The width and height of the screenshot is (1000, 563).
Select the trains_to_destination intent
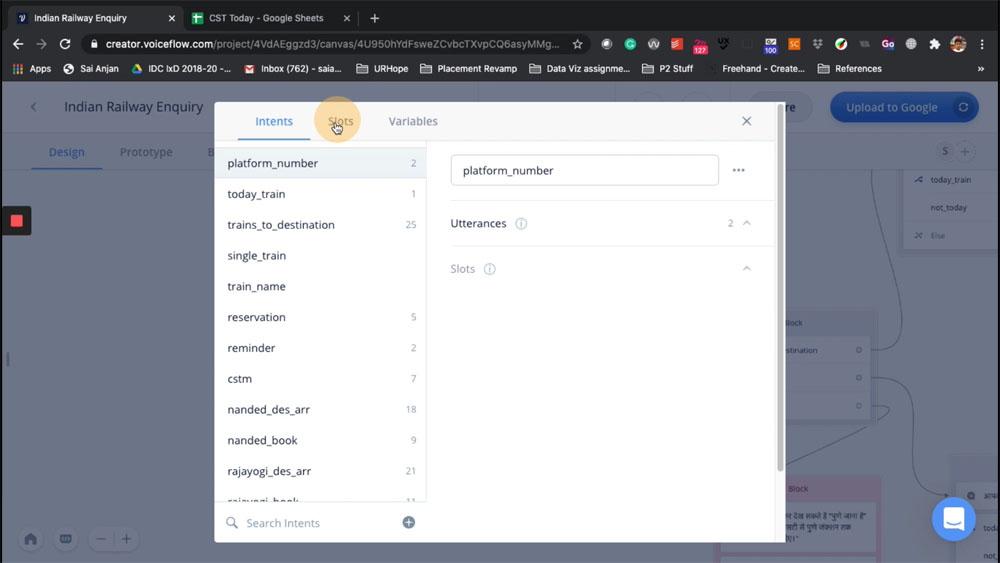281,225
